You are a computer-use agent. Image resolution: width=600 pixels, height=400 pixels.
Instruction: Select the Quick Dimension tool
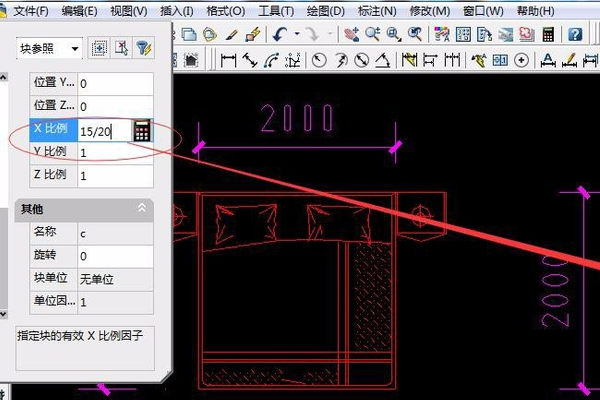coord(409,60)
